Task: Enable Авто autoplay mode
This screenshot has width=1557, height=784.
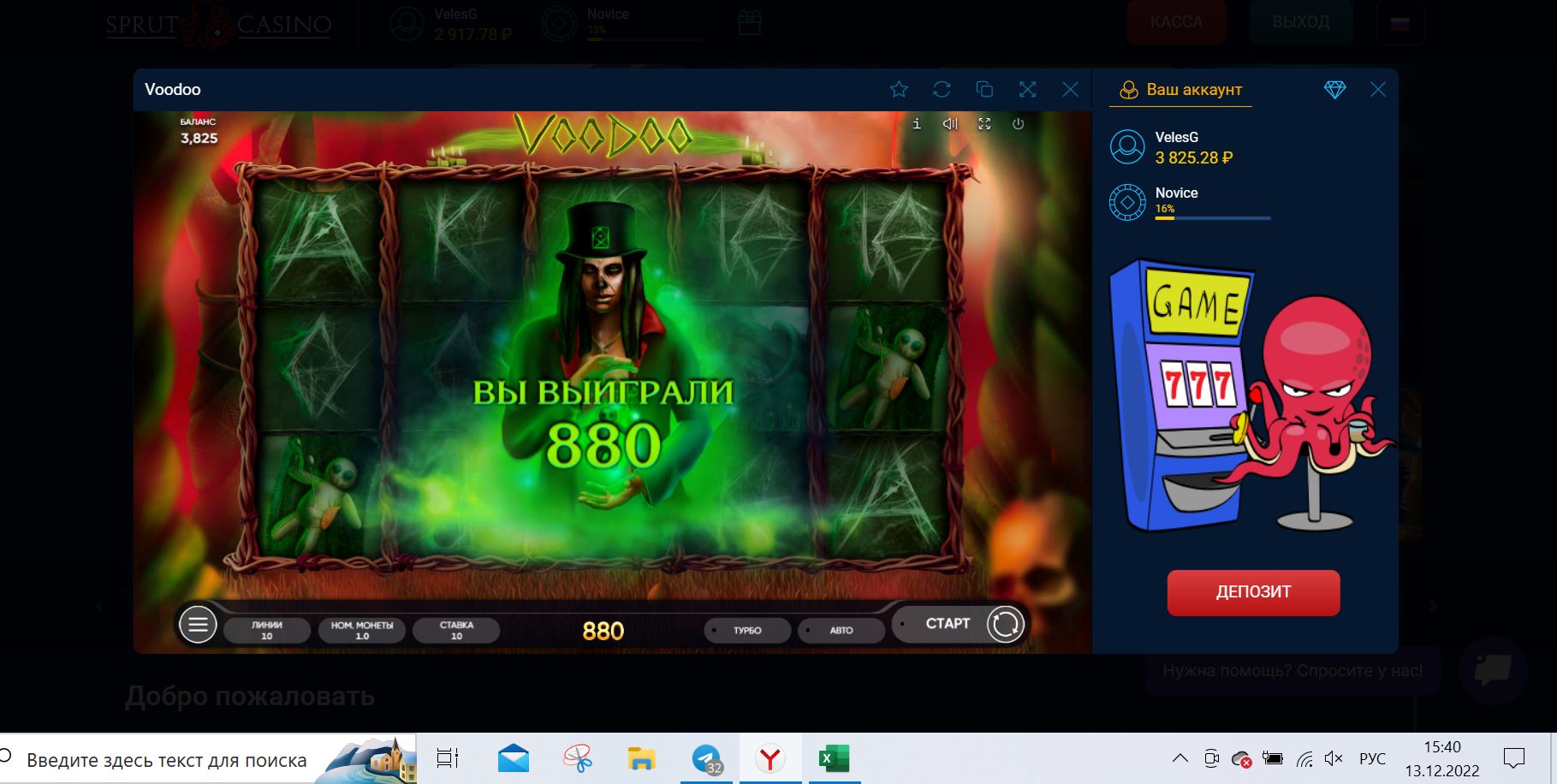Action: tap(841, 630)
